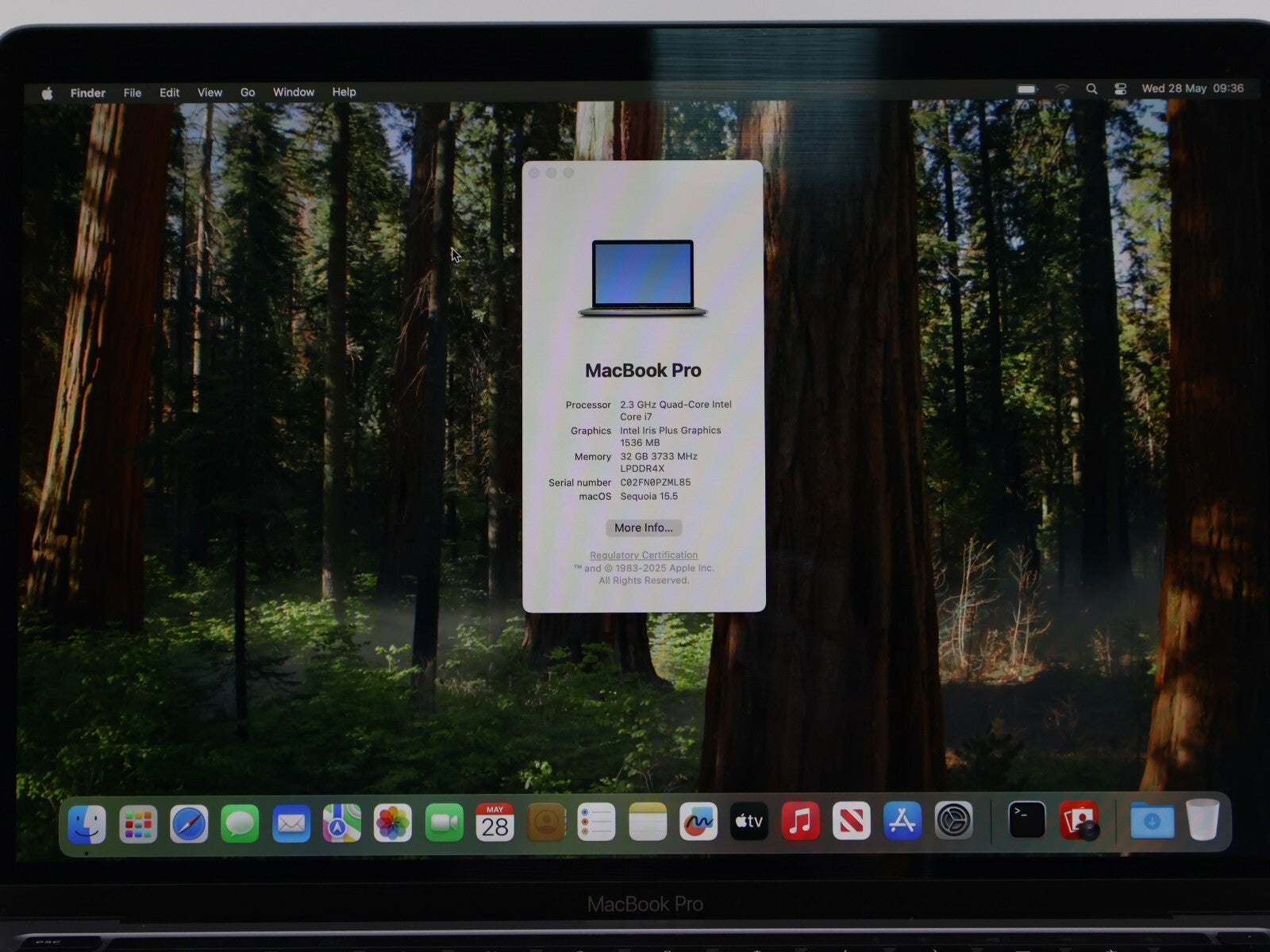Open the Window menu

294,92
